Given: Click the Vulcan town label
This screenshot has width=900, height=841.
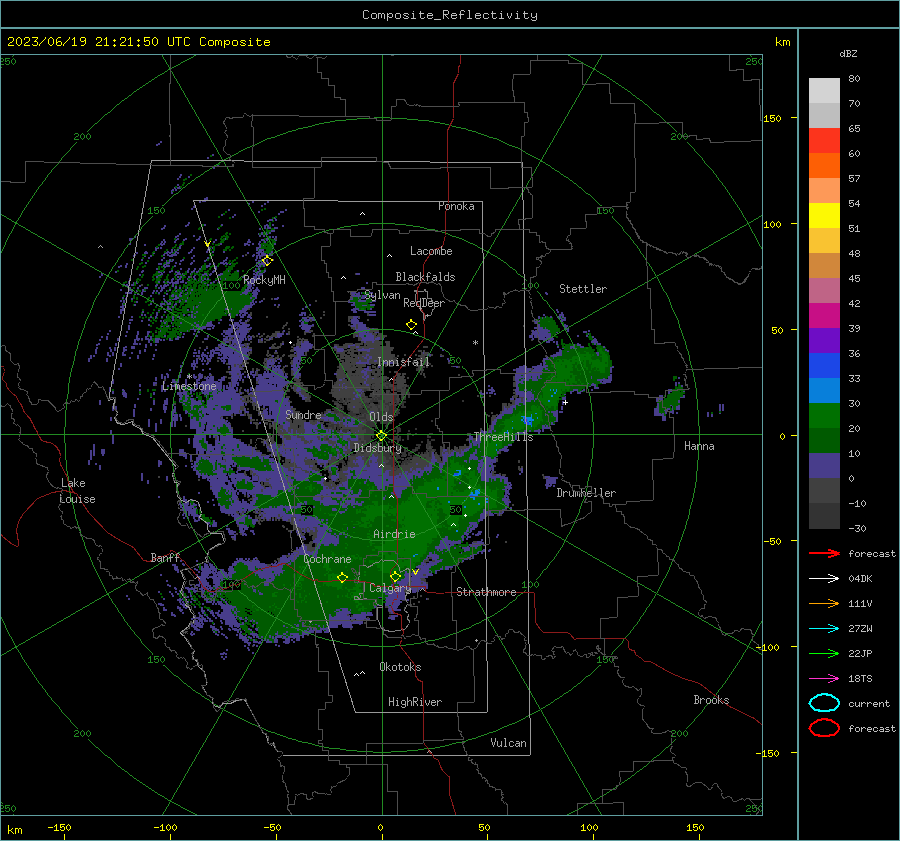Looking at the screenshot, I should [508, 743].
